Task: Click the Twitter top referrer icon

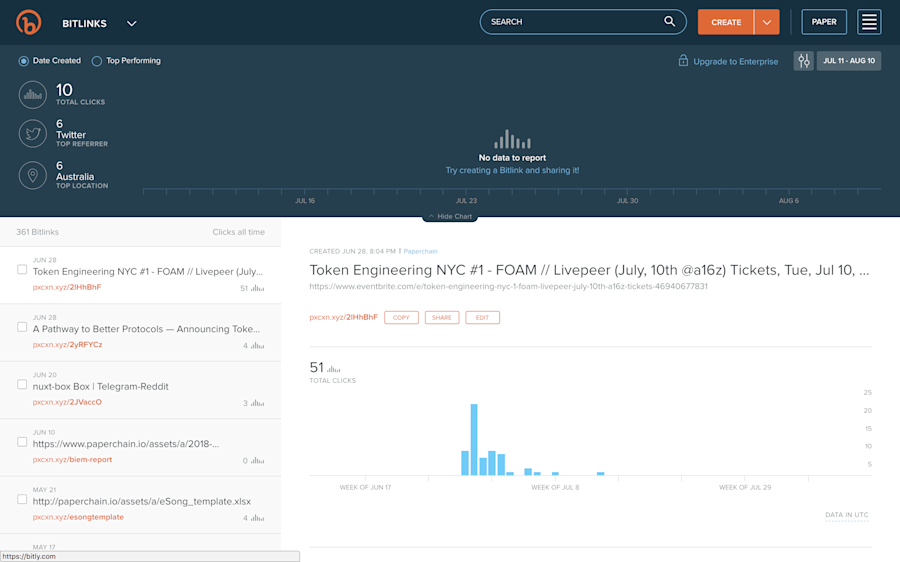Action: pyautogui.click(x=33, y=134)
